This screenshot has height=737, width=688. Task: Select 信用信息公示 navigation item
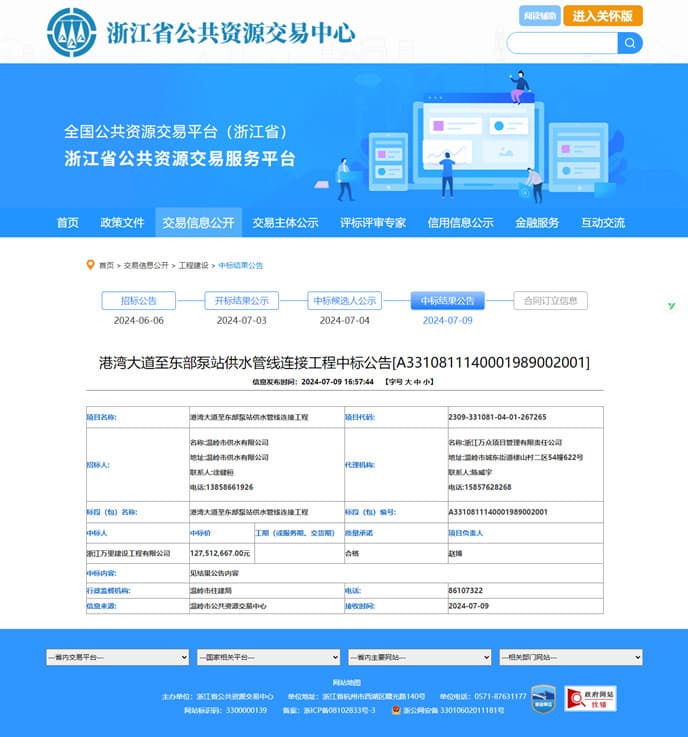click(460, 222)
